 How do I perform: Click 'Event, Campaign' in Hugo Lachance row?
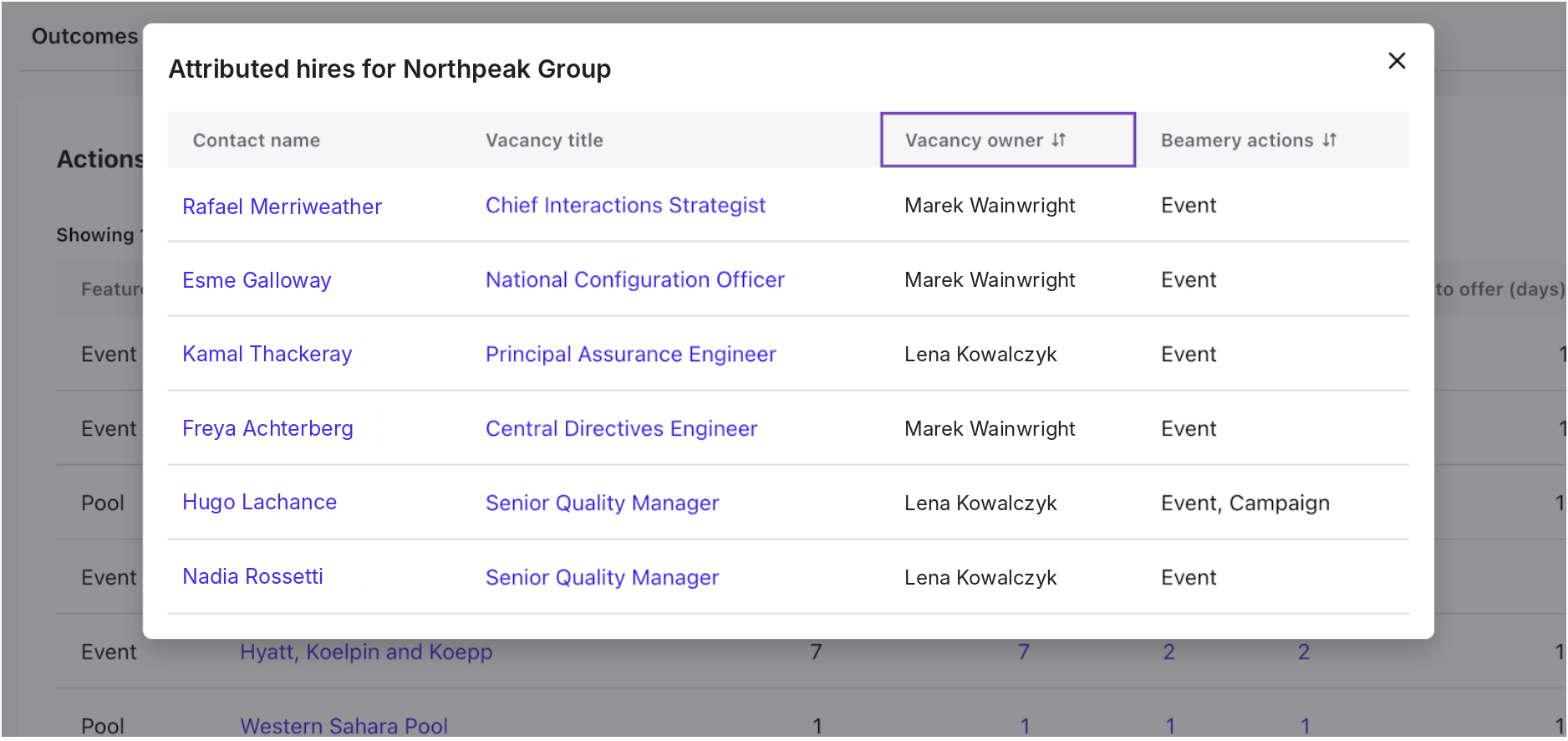tap(1245, 503)
